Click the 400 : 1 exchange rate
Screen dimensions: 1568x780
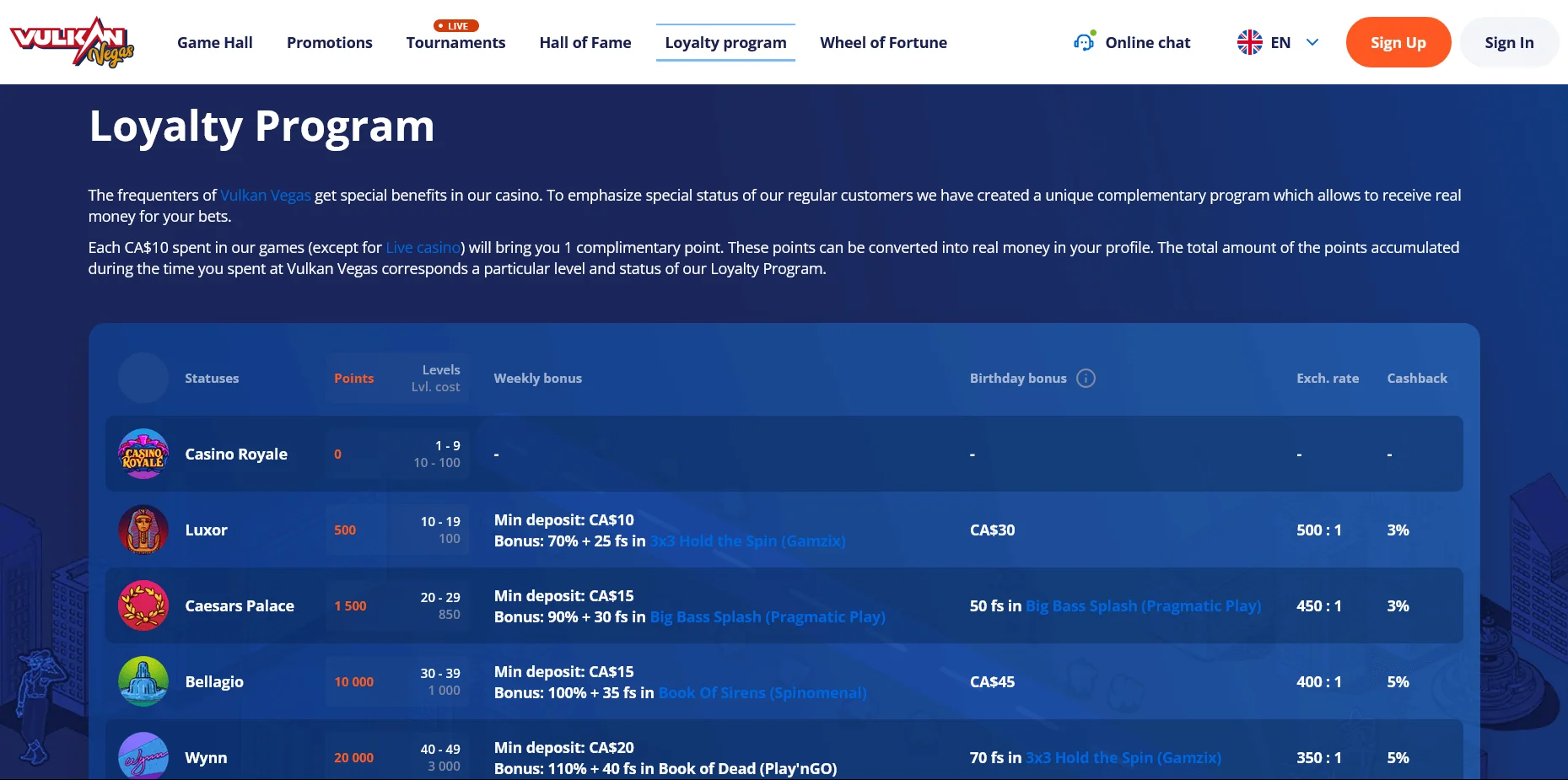1319,682
